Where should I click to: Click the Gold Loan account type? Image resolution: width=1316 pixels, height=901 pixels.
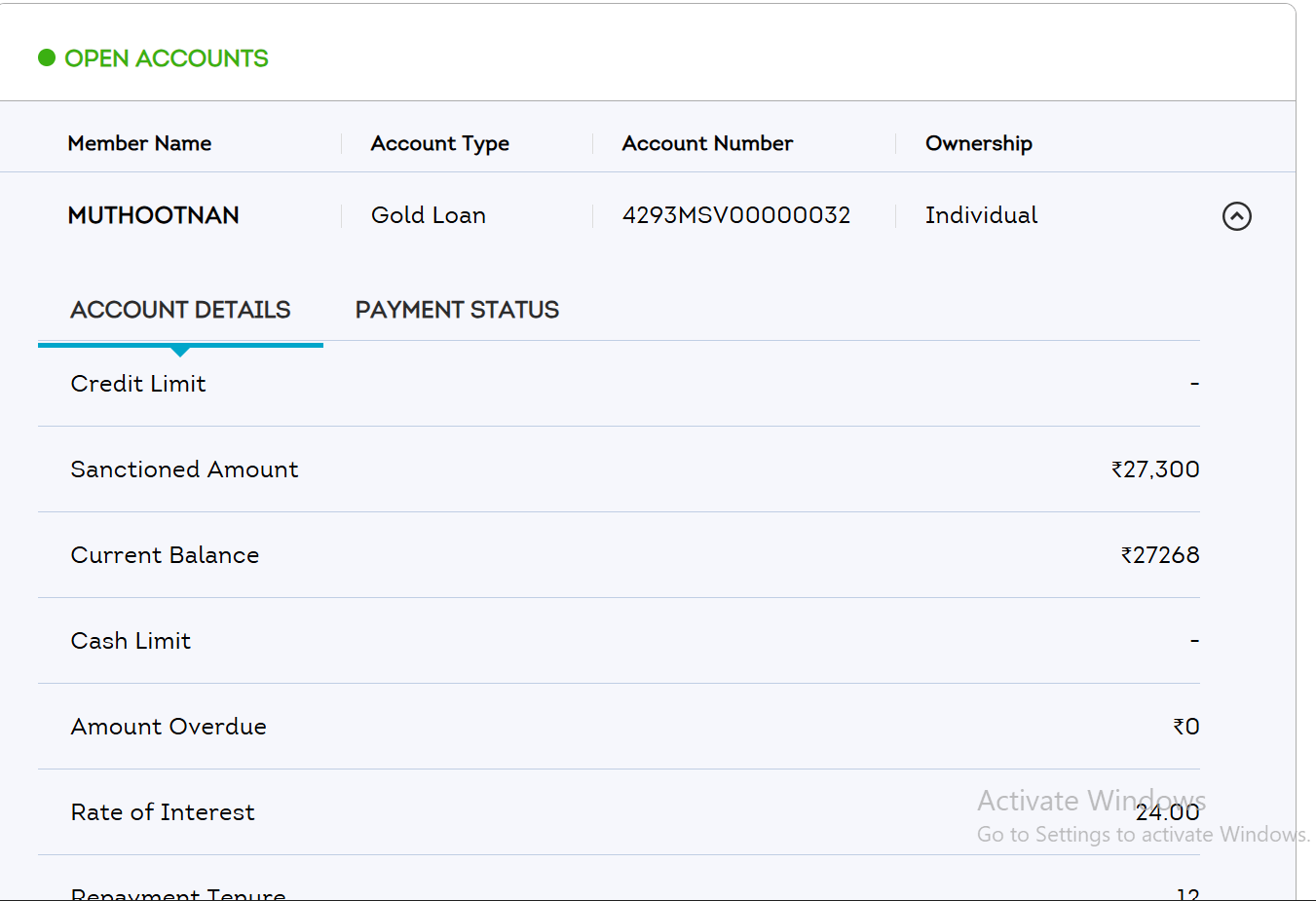(x=428, y=215)
